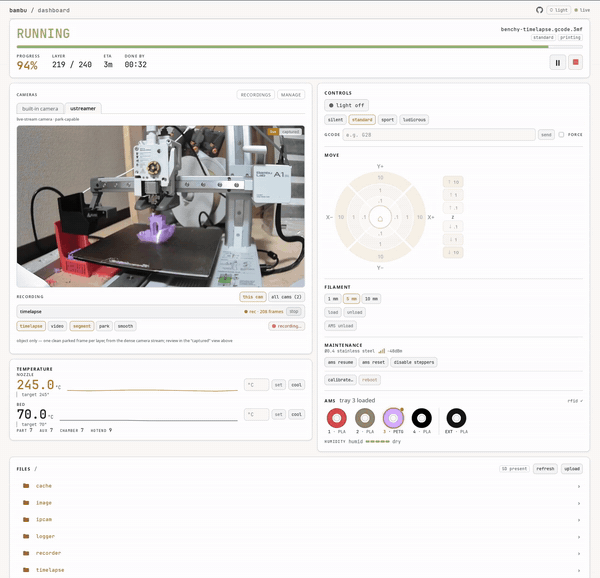Jog Y+ by 10 on dial
This screenshot has height=578, width=600.
coord(380,177)
